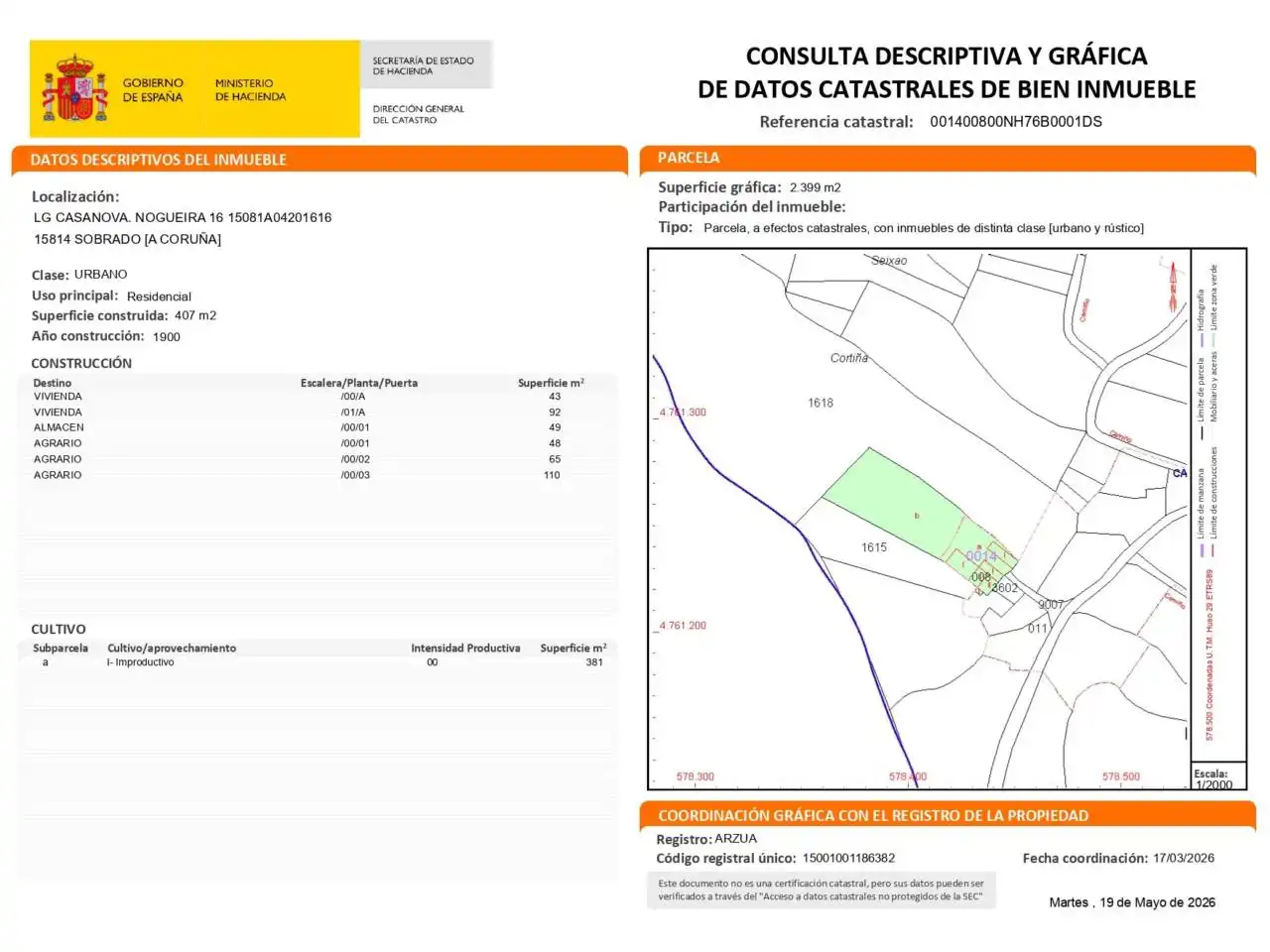Click the Tipo description starting 'Parcela, a efectos catastrales'

924,228
